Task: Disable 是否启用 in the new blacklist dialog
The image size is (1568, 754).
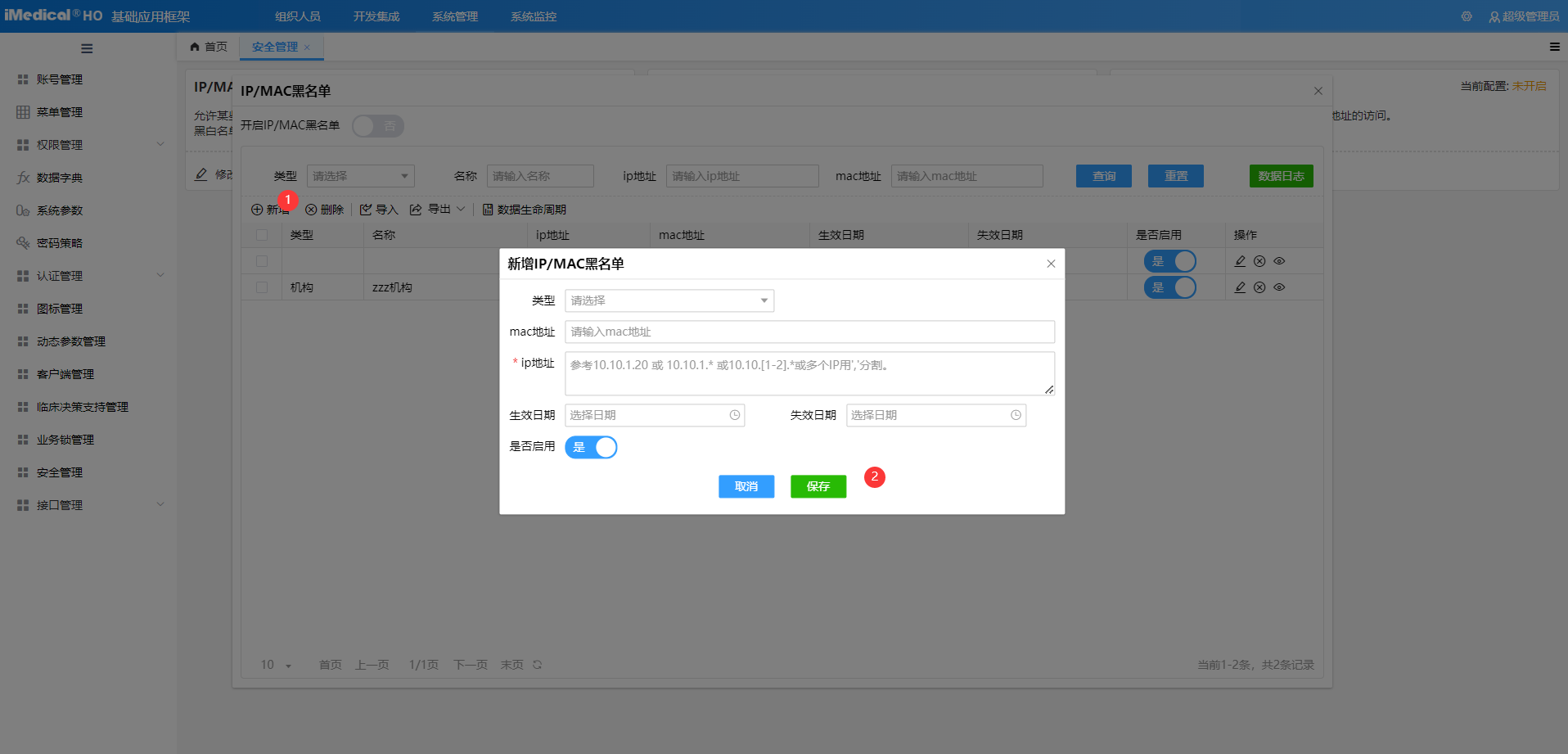Action: 591,447
